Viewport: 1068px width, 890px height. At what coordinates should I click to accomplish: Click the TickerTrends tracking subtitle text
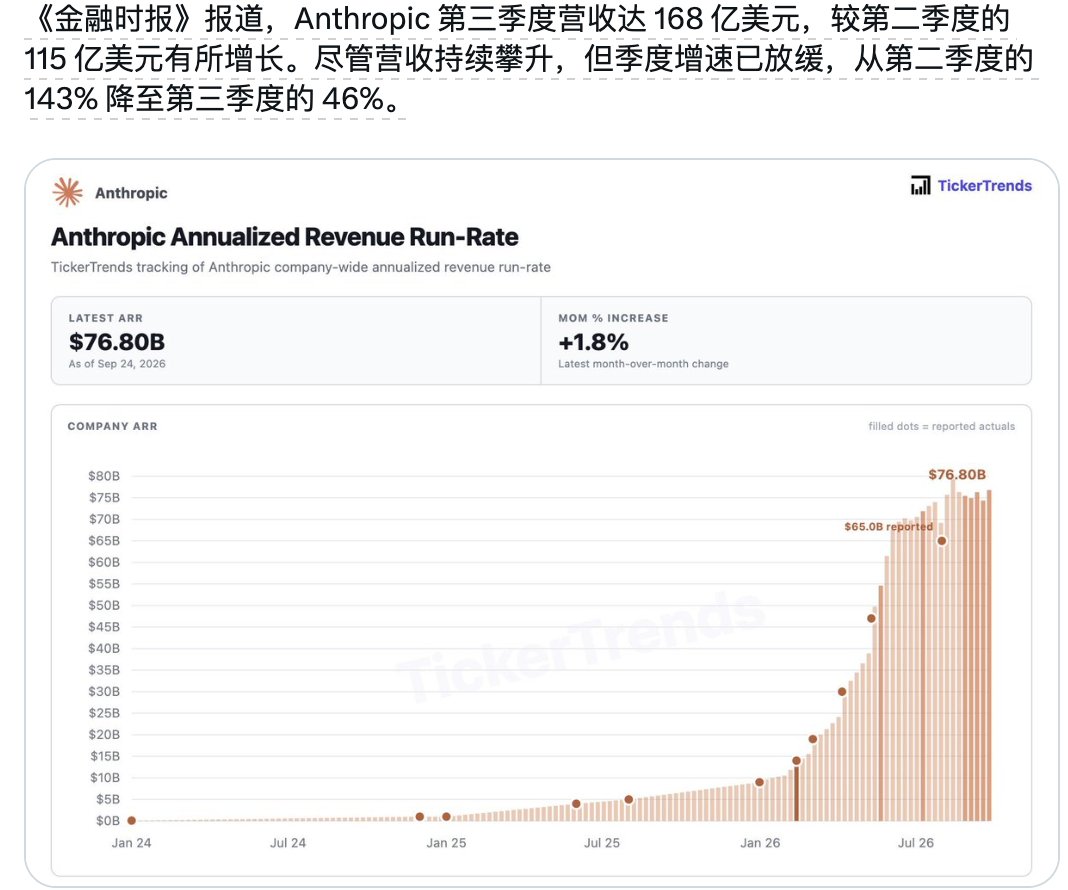(x=300, y=267)
